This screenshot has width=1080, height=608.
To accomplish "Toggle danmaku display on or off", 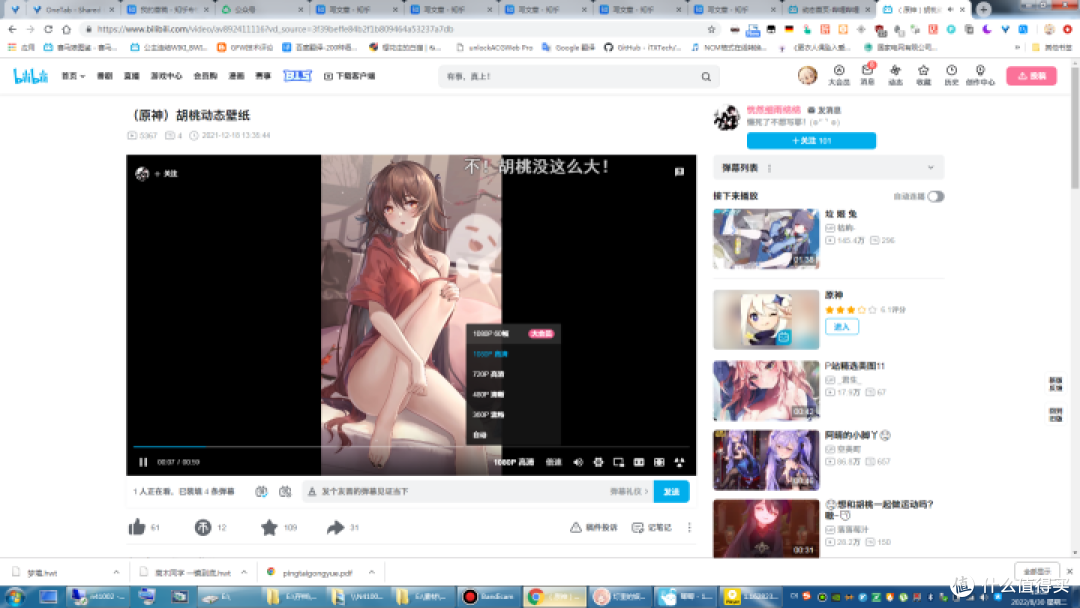I will 261,492.
